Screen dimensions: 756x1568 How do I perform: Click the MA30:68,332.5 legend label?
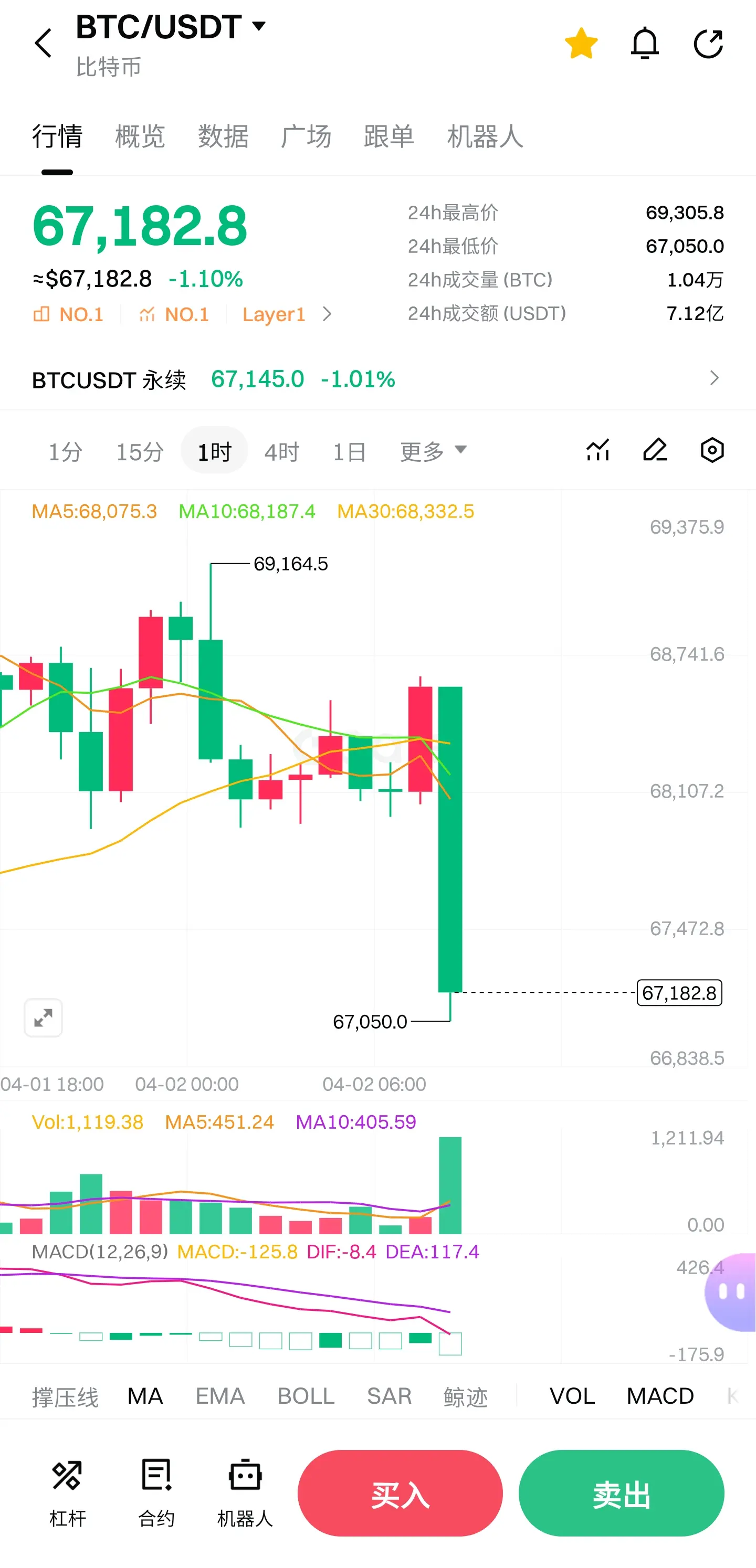pyautogui.click(x=406, y=511)
